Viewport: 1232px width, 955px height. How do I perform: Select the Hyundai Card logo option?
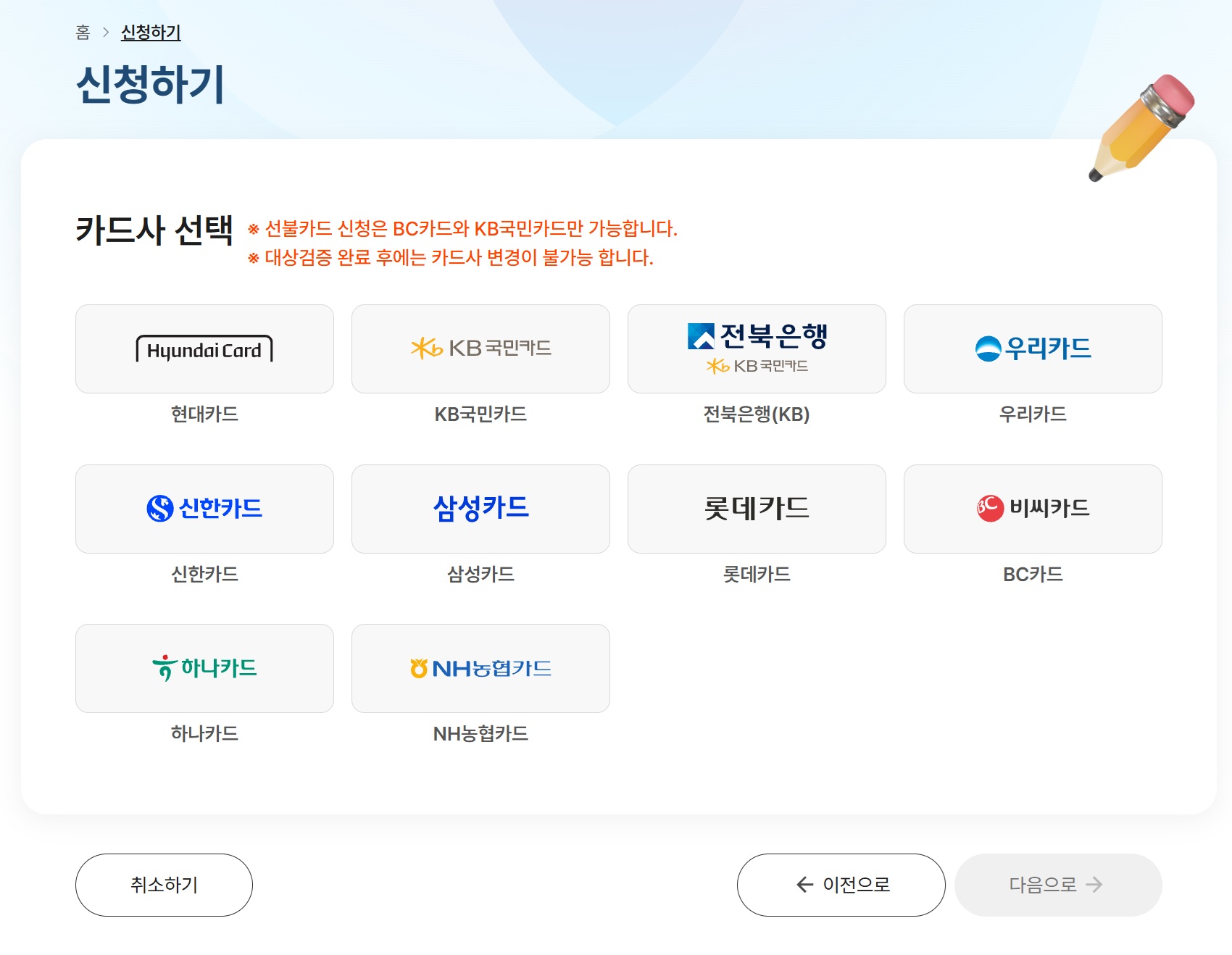click(x=204, y=349)
